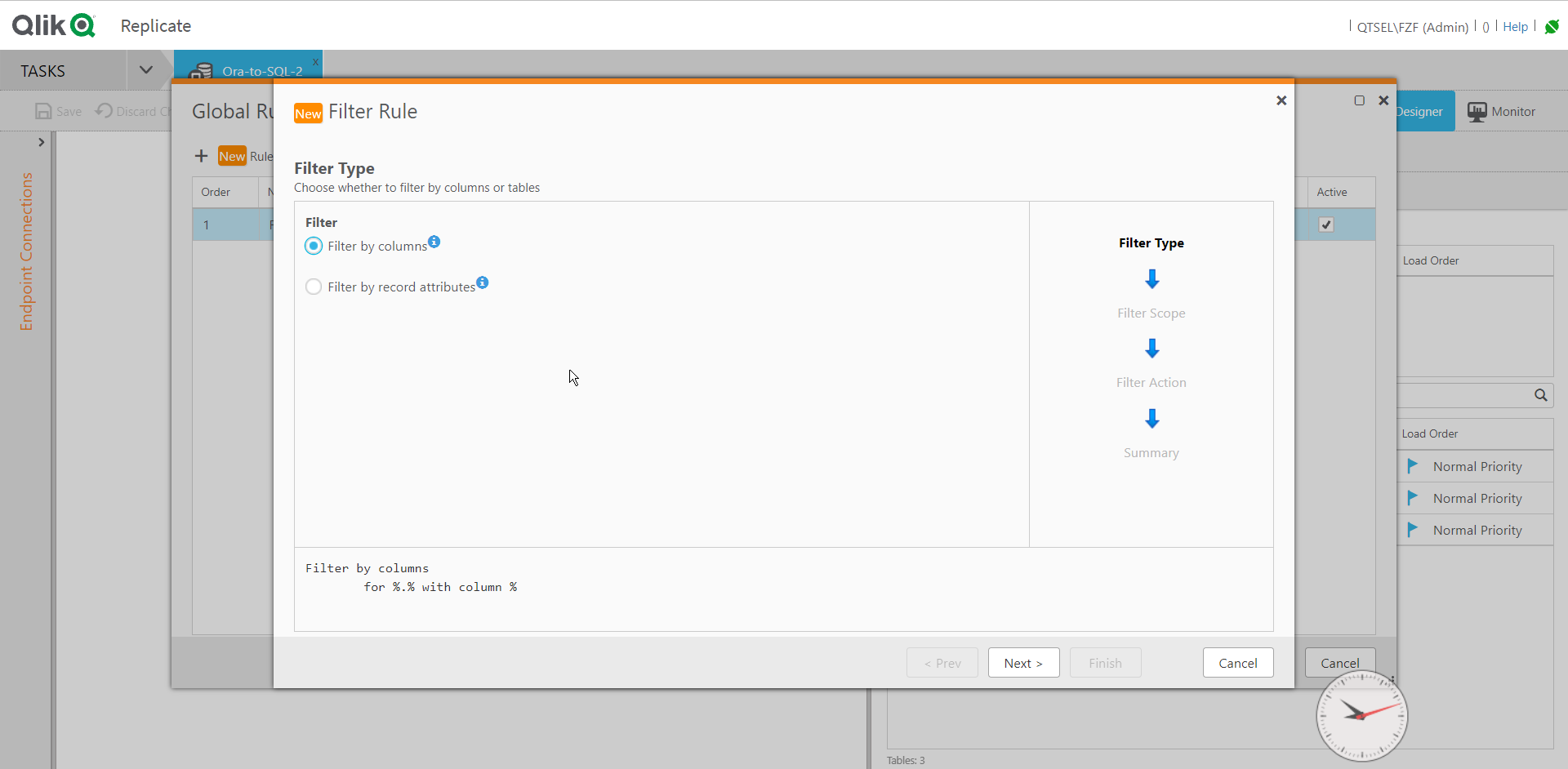Open the Help link
Viewport: 1568px width, 769px height.
coord(1515,27)
